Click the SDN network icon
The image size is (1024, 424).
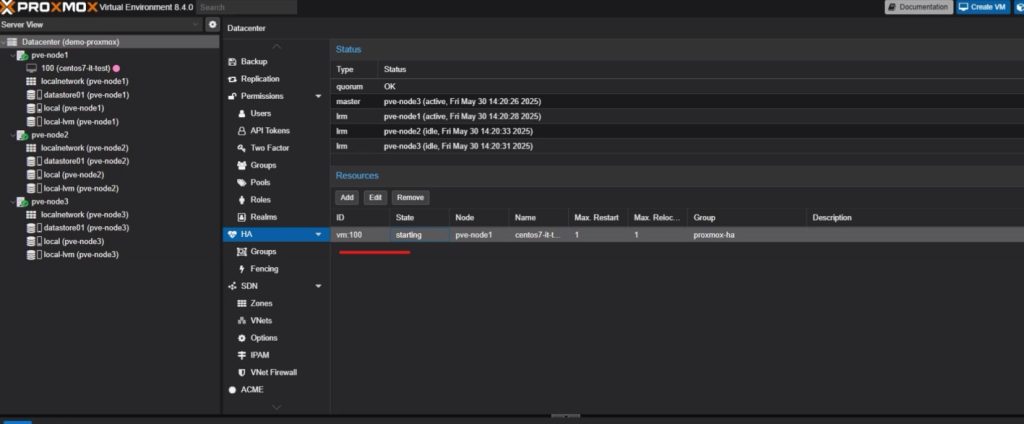pyautogui.click(x=232, y=286)
